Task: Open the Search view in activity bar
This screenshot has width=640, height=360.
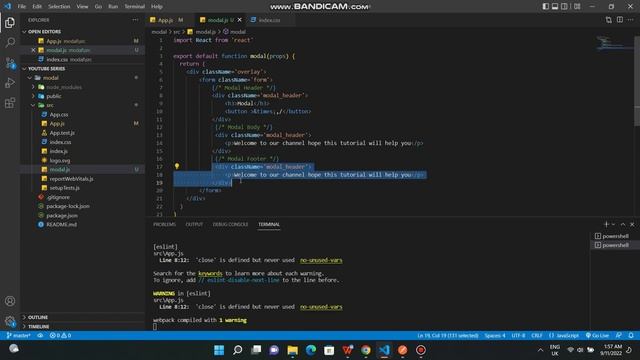Action: coord(10,42)
